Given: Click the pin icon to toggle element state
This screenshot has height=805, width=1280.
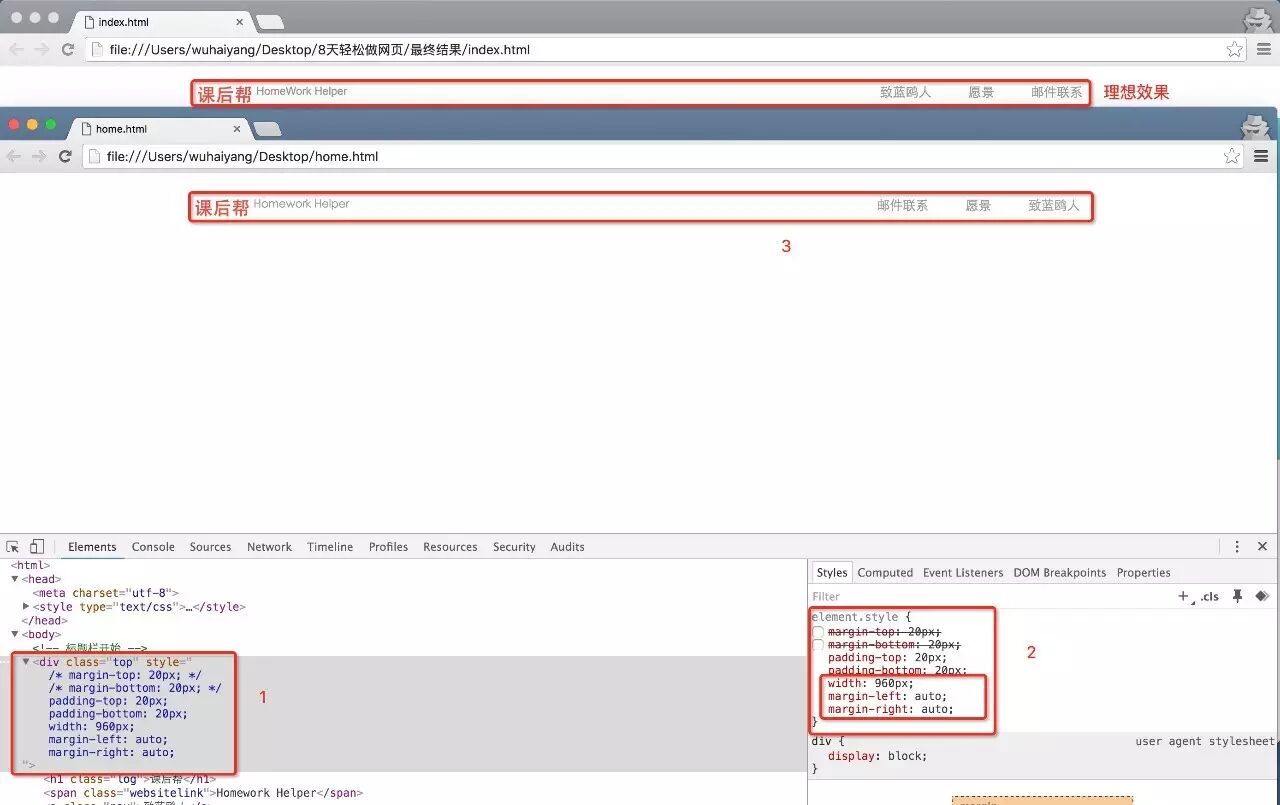Looking at the screenshot, I should pos(1237,596).
